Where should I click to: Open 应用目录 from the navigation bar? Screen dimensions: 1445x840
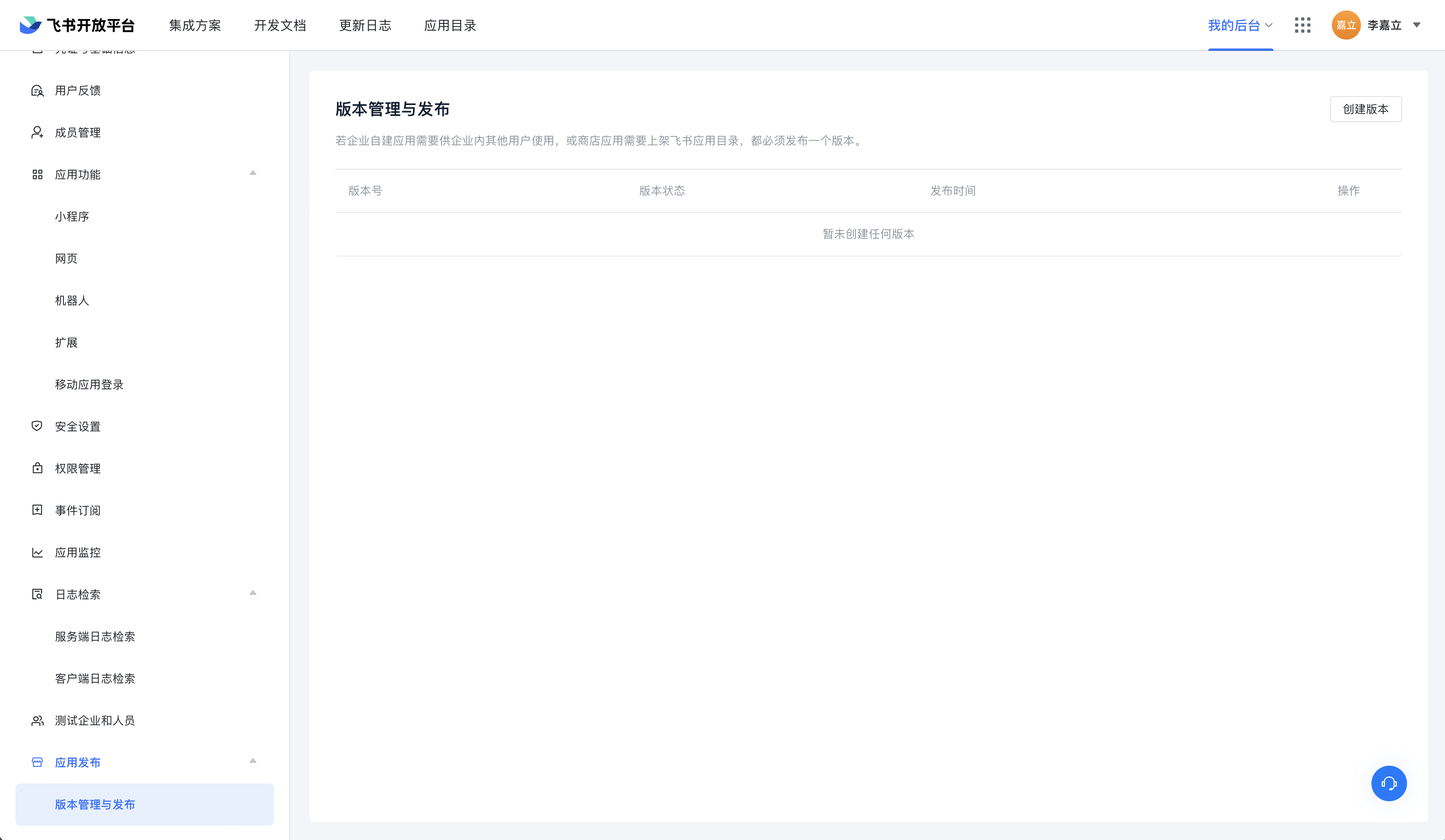coord(450,25)
